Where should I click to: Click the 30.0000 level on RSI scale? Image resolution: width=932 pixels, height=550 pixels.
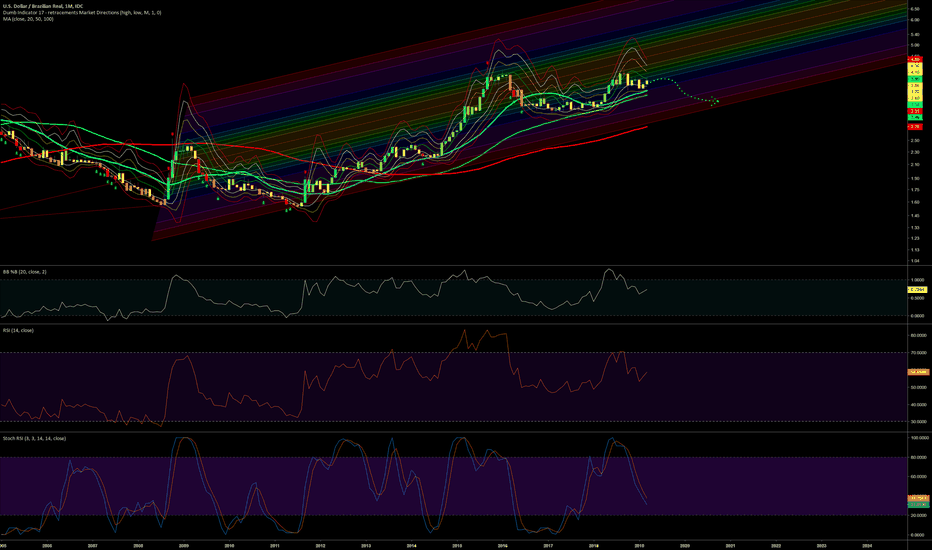[x=918, y=422]
